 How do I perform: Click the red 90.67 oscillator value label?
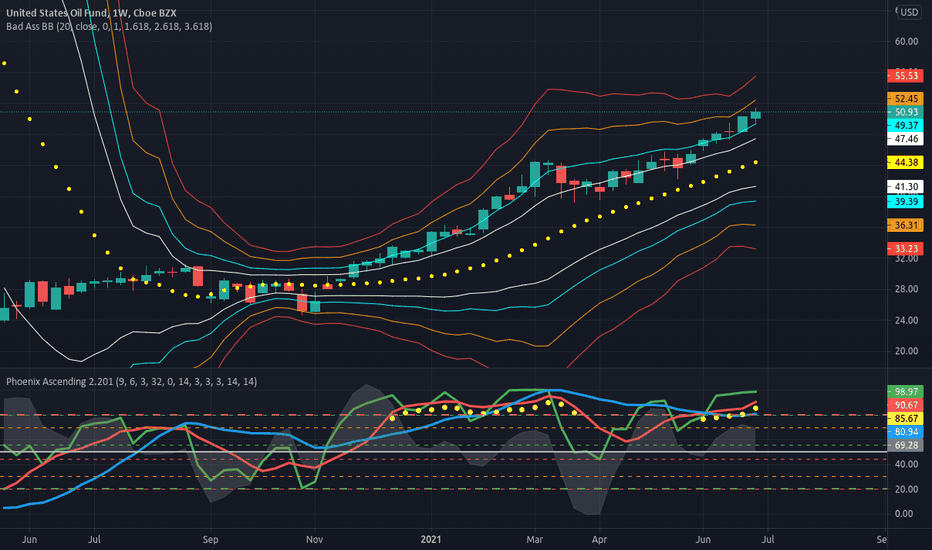[x=905, y=405]
